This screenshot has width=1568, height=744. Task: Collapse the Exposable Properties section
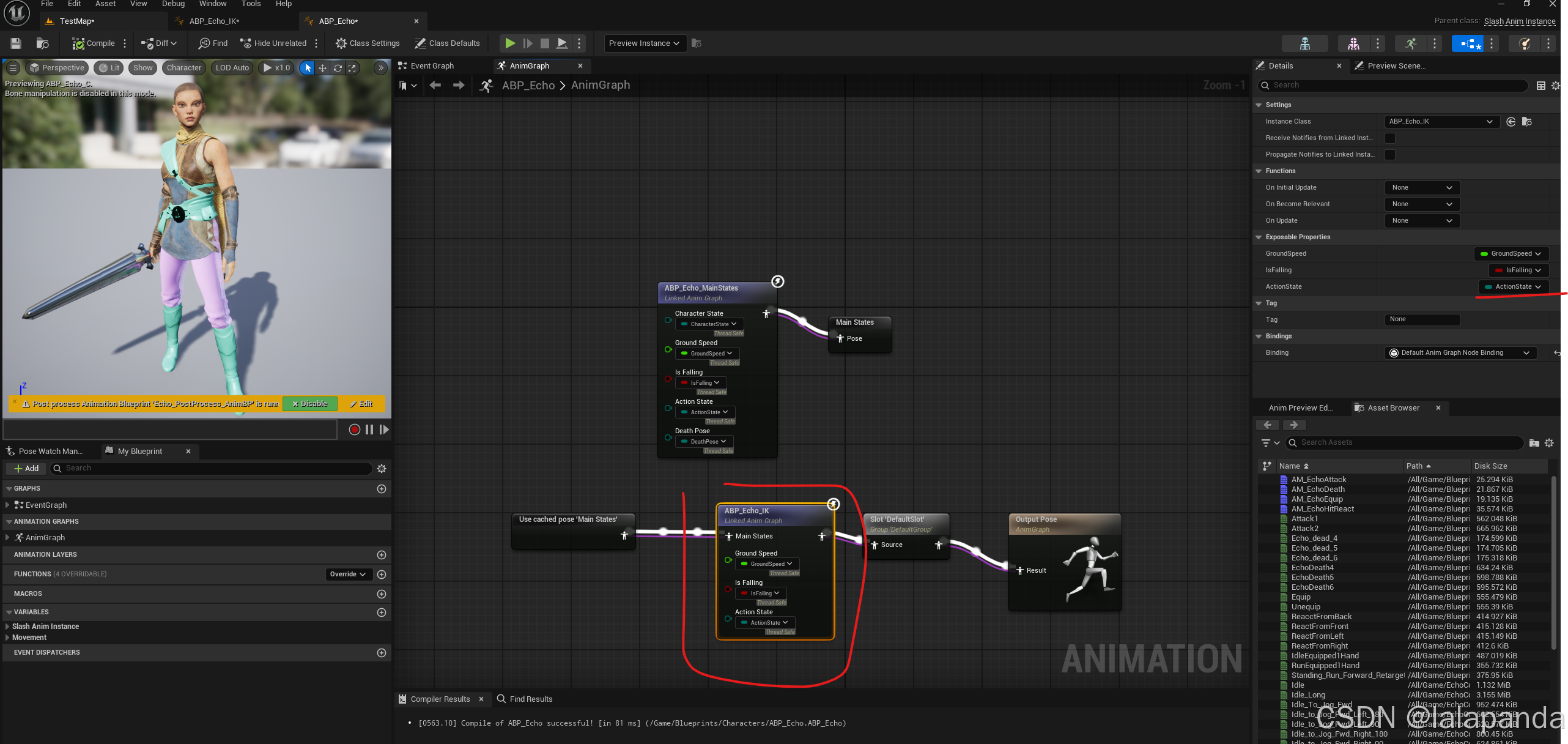coord(1259,237)
